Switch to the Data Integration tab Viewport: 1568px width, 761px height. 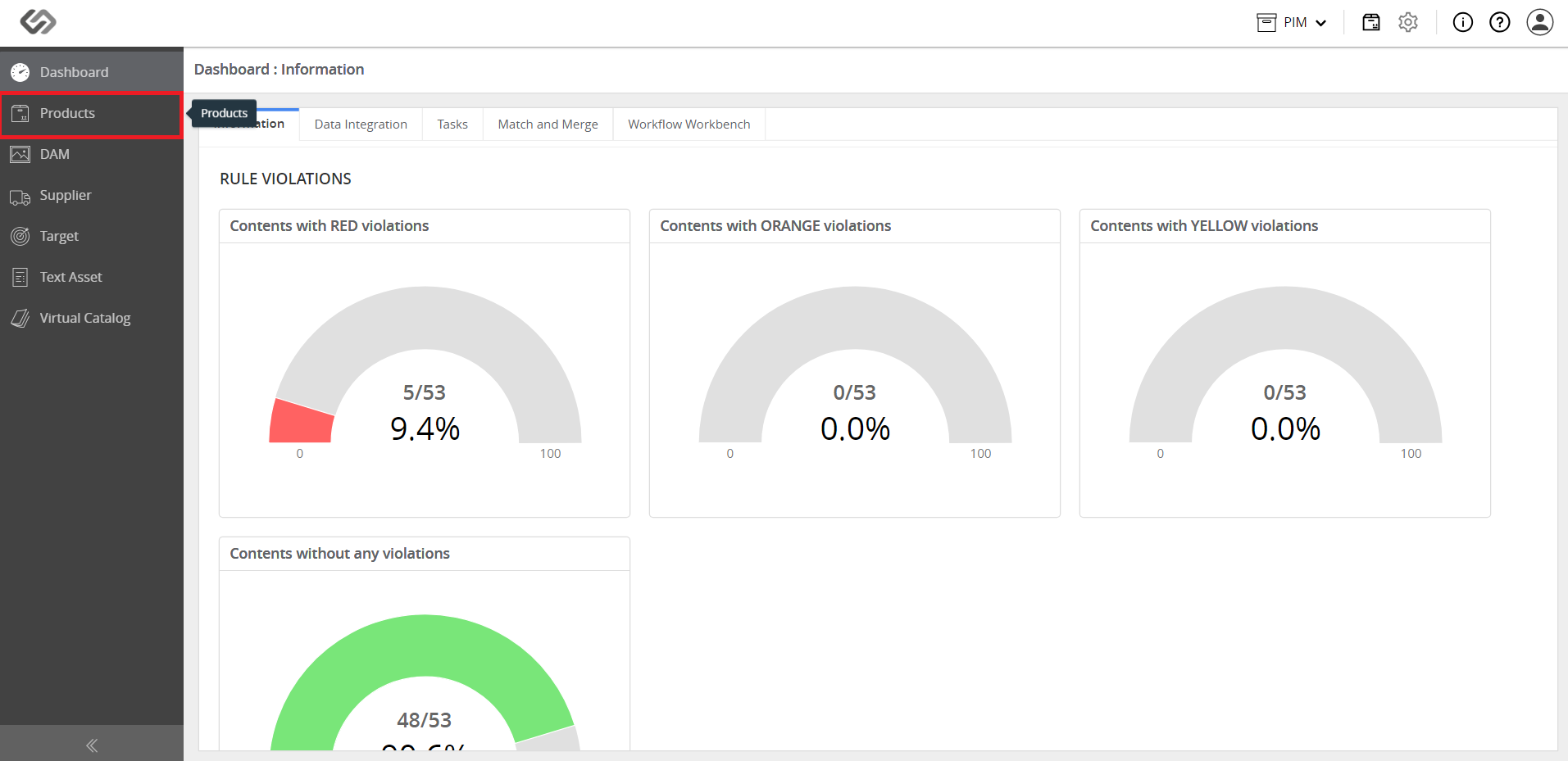click(x=361, y=125)
